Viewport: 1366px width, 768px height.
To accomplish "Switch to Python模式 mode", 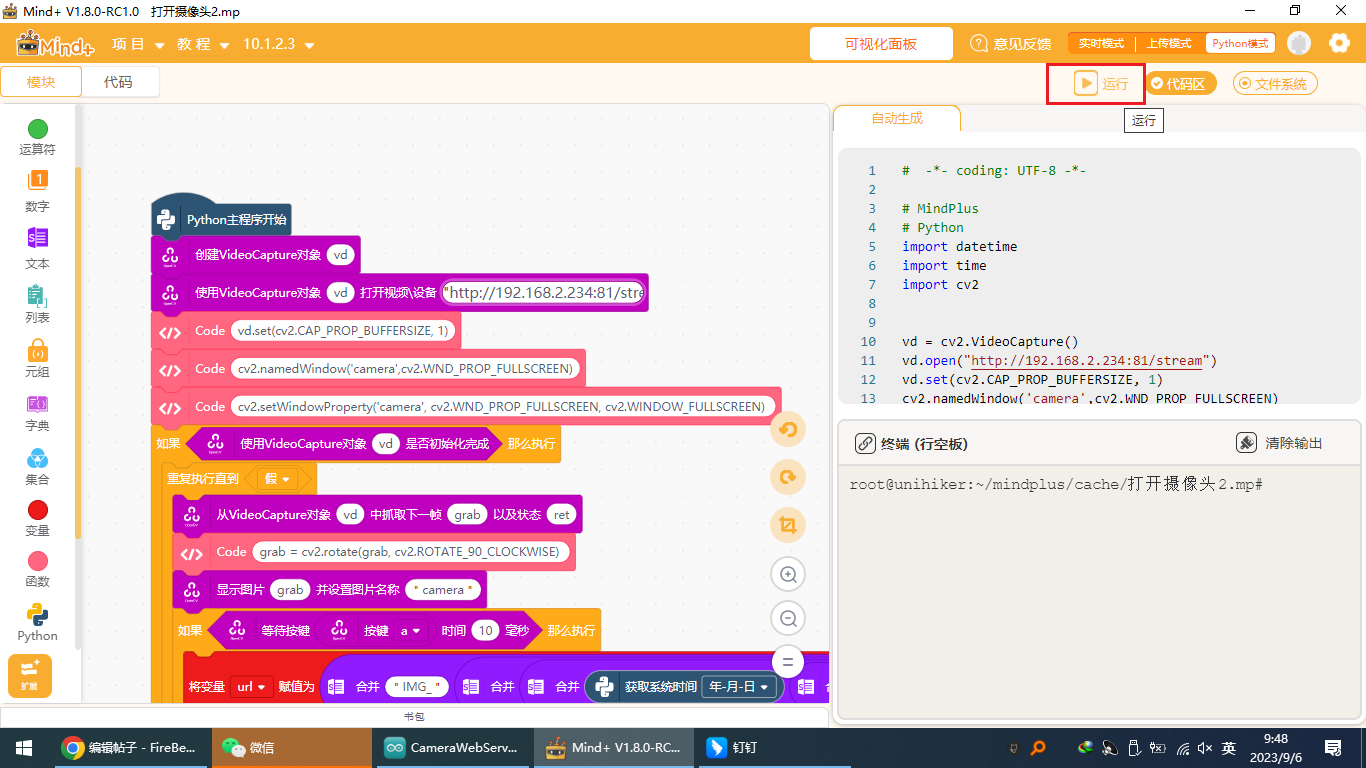I will pos(1240,44).
